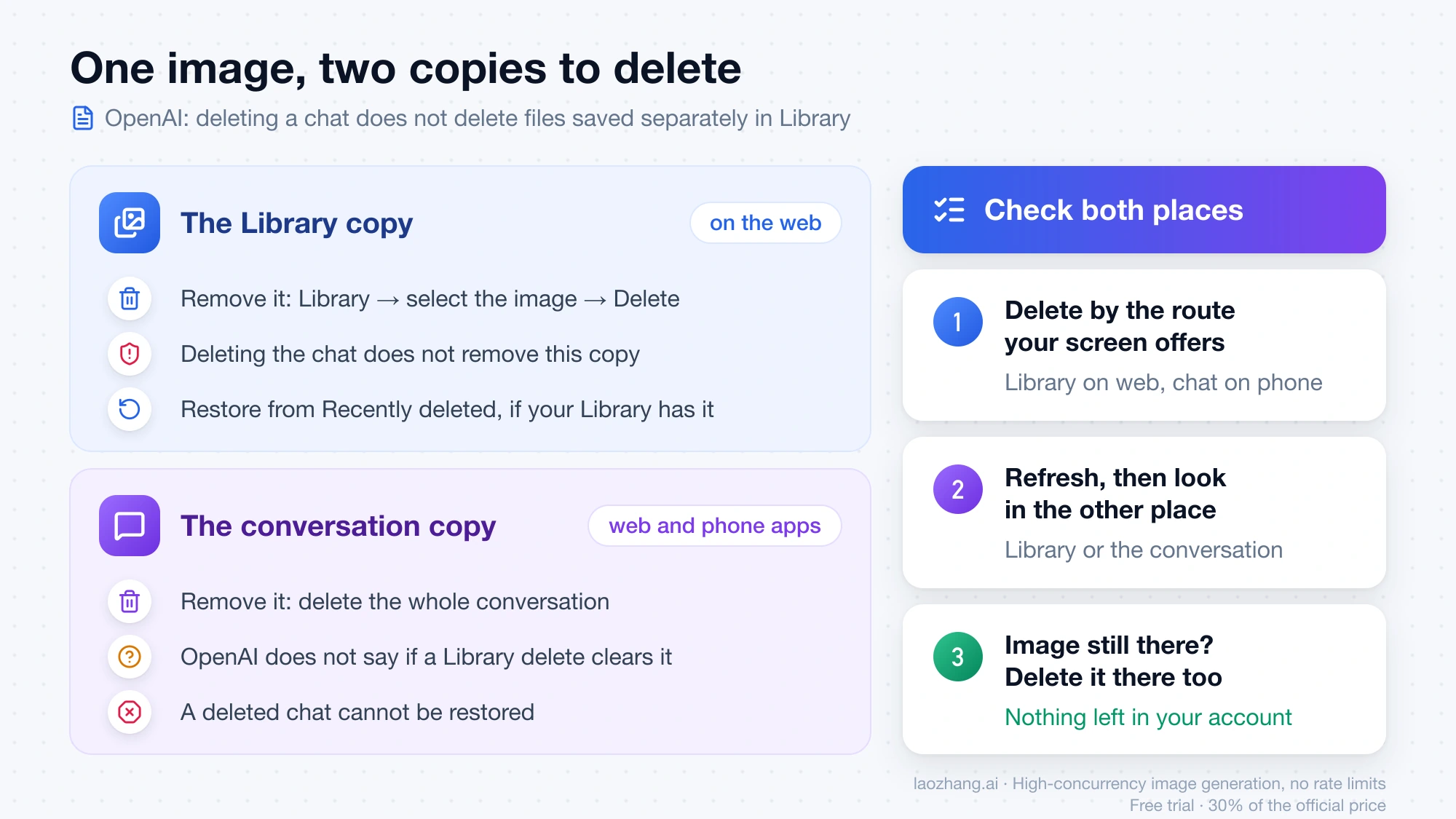Click 'OpenAI does not say if a Library delete clears it'
This screenshot has height=819, width=1456.
click(x=426, y=657)
